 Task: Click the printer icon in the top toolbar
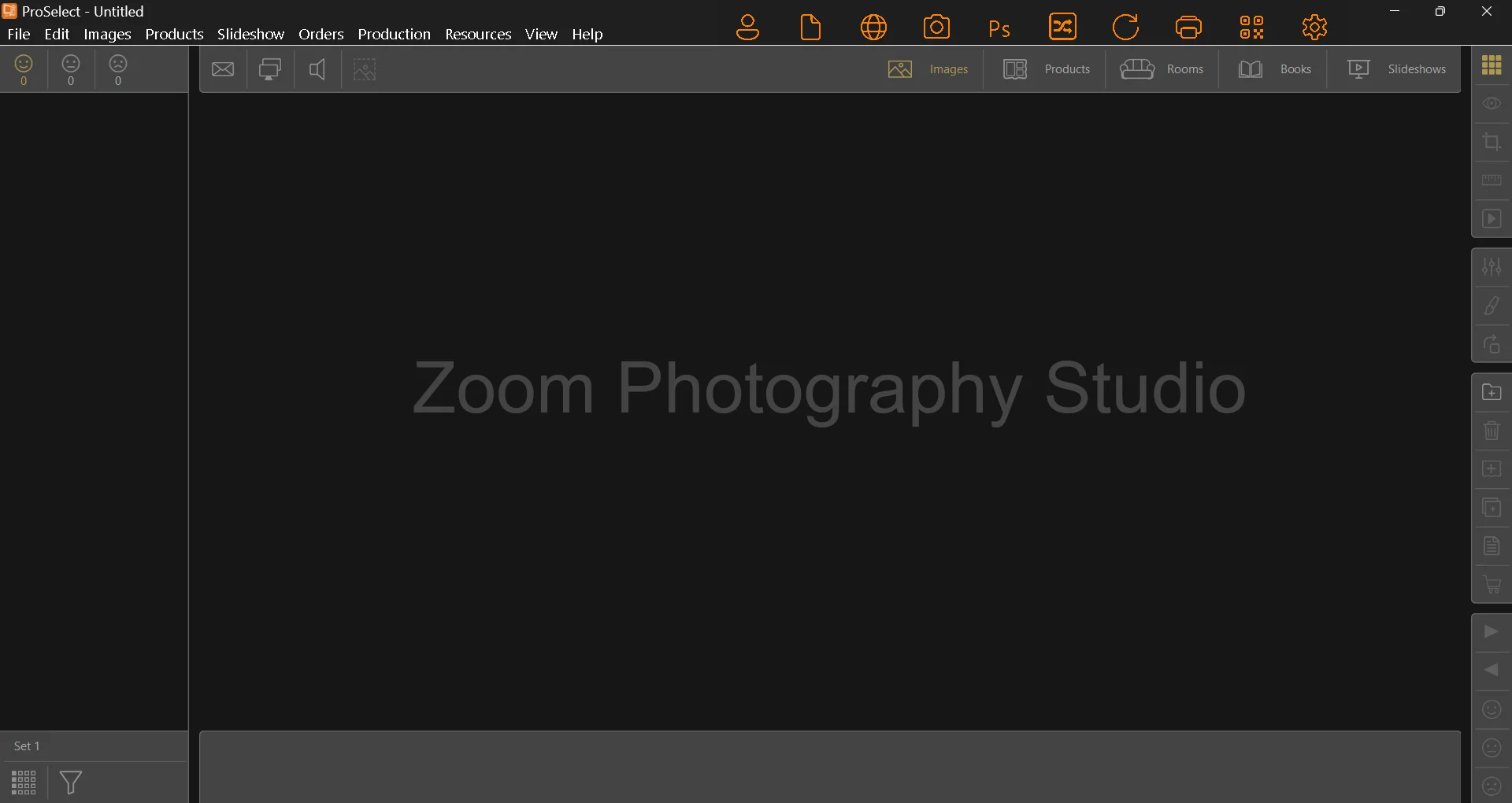(x=1188, y=28)
